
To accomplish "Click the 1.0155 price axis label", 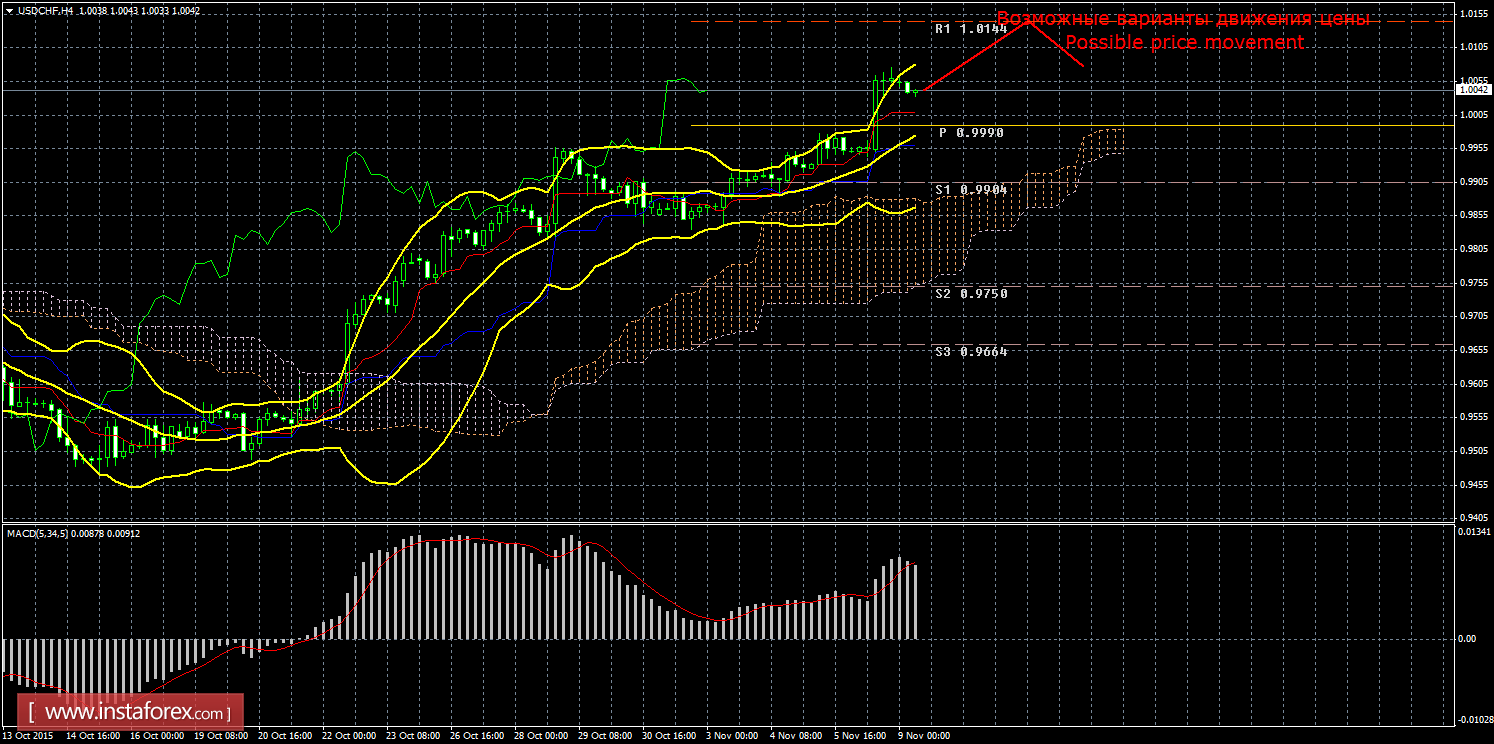I will (x=1474, y=14).
